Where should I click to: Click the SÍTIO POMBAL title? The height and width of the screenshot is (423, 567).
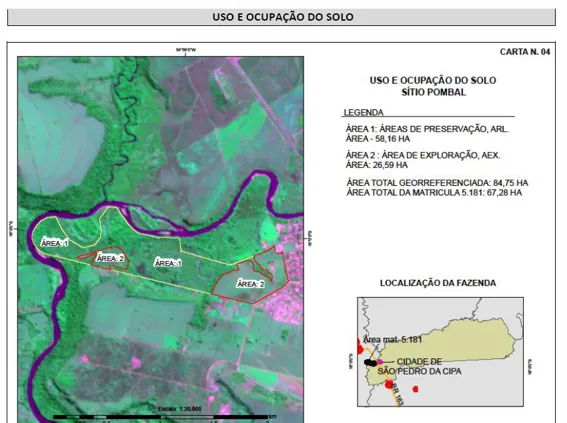click(434, 92)
